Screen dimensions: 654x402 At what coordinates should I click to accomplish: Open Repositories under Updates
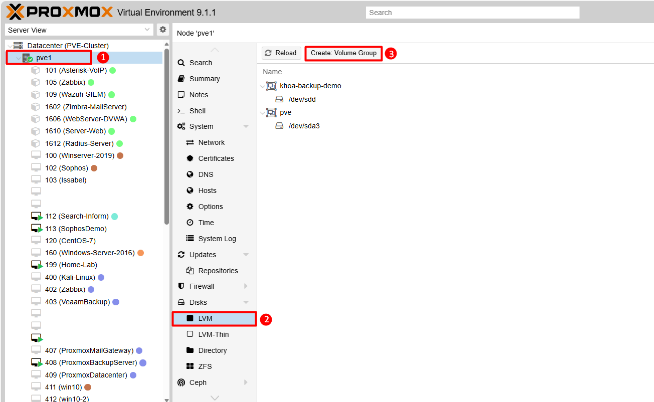[218, 270]
